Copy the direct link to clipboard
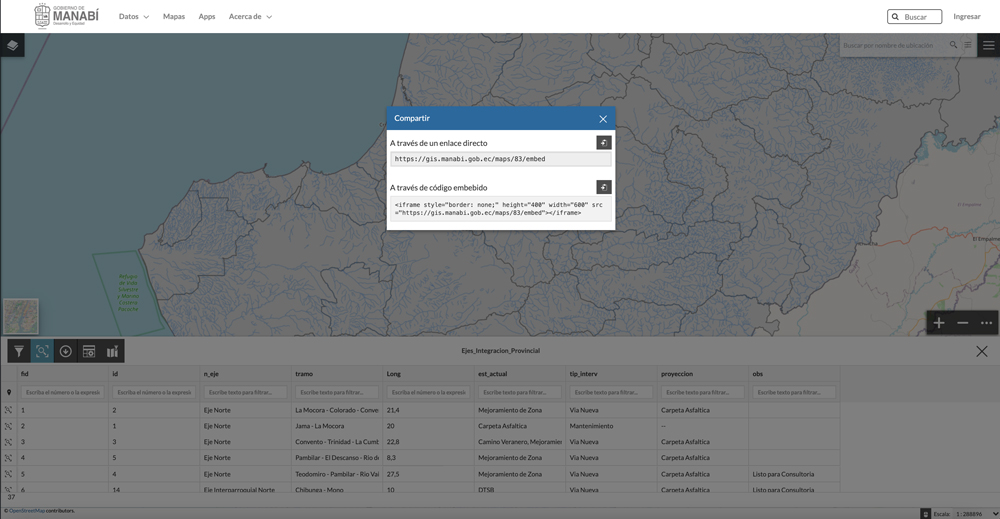Viewport: 1000px width, 519px height. coord(604,143)
